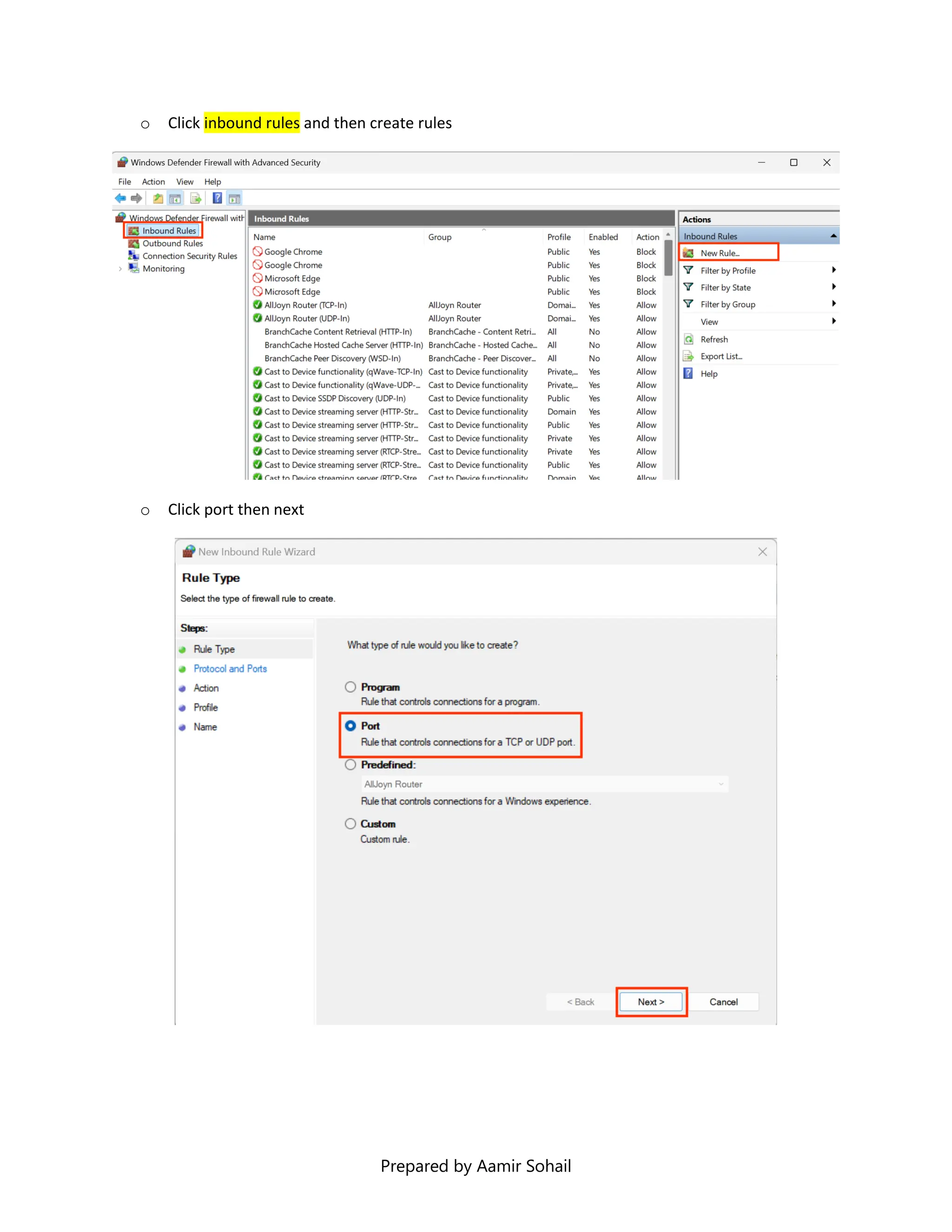Click green check icon of AllJoyn Router (TCP-In)
This screenshot has height=1232, width=952.
click(258, 305)
